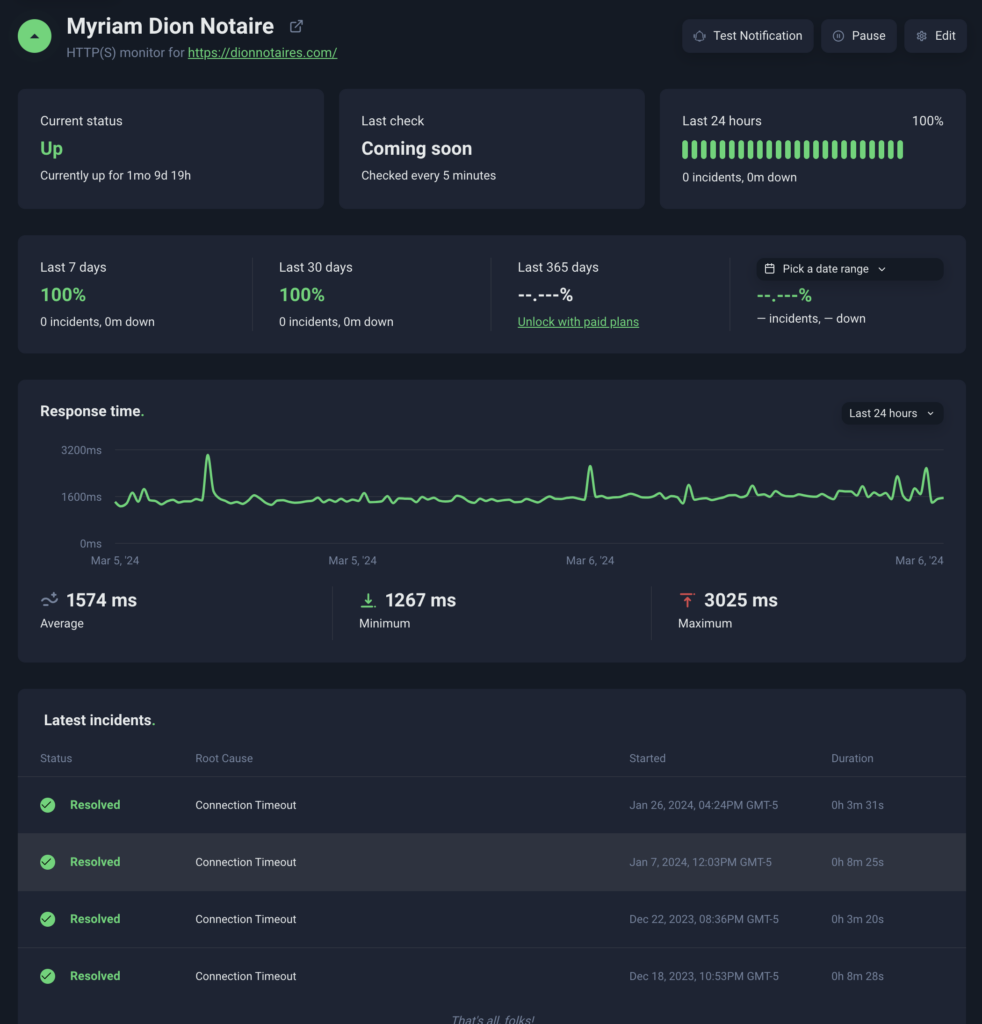
Task: Click the Resolved status of Jan 26 incident
Action: (x=95, y=805)
